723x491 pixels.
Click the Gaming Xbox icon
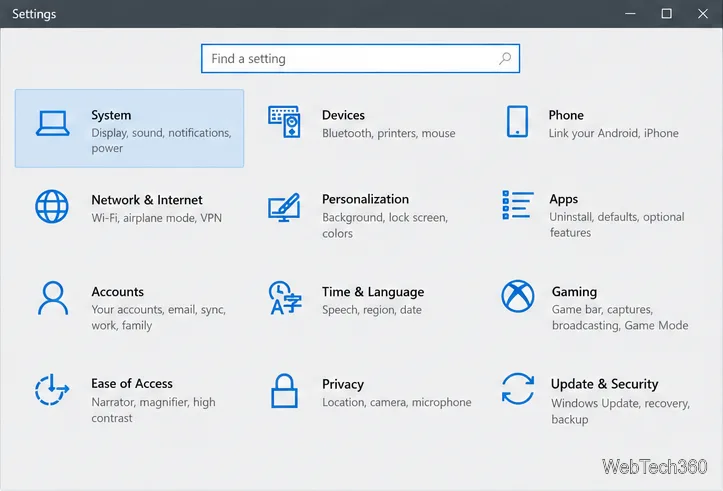pyautogui.click(x=518, y=296)
